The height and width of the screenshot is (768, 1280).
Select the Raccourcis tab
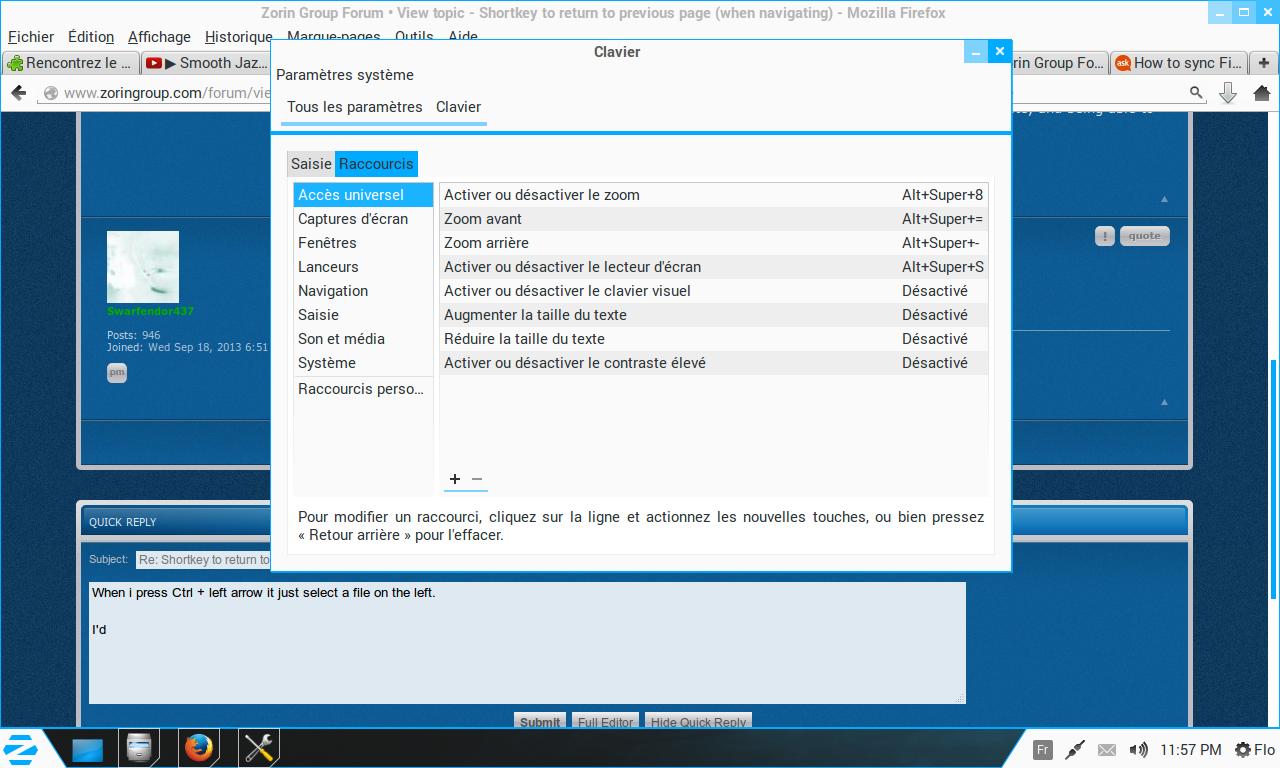pyautogui.click(x=376, y=164)
